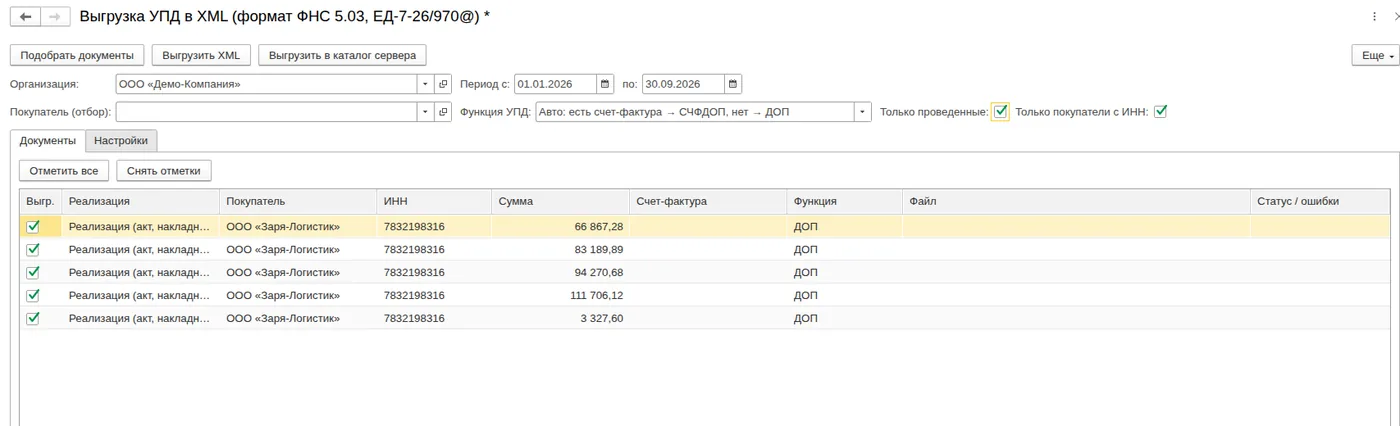Screen dimensions: 1400x426
Task: Click Покупатель cell in the 3 327,60 row
Action: (298, 318)
